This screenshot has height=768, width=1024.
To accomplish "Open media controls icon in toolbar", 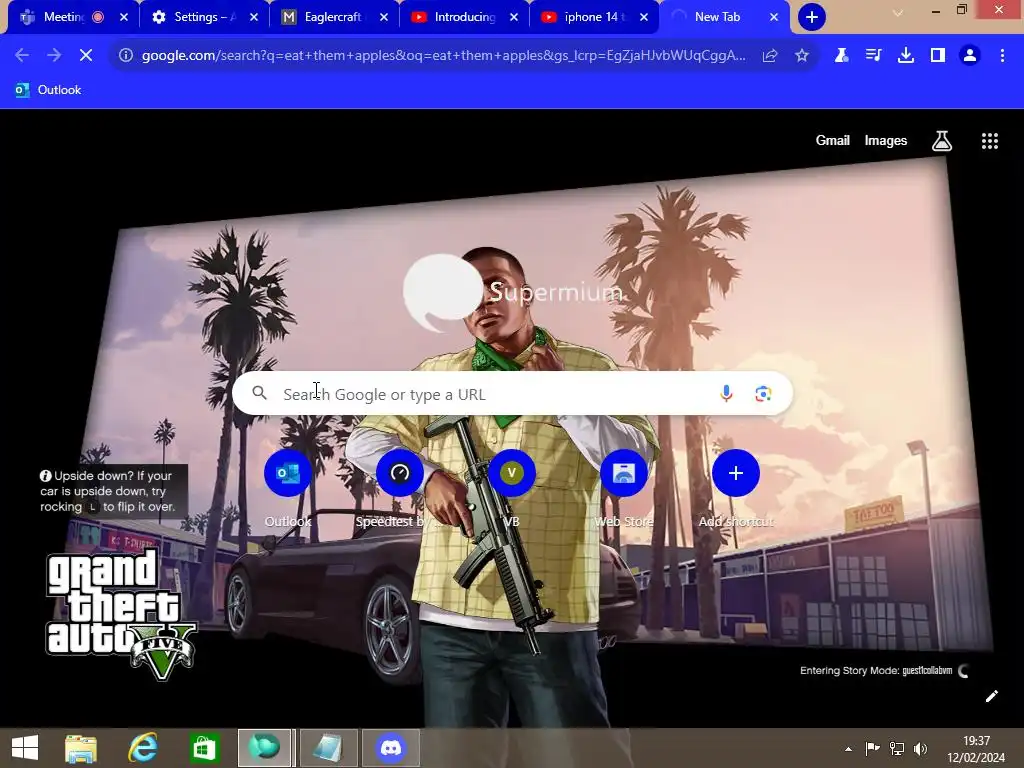I will click(873, 56).
